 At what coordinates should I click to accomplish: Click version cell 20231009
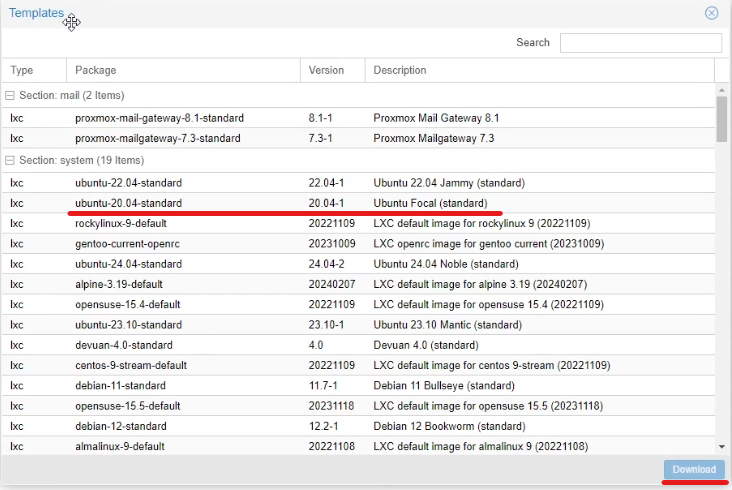click(332, 244)
